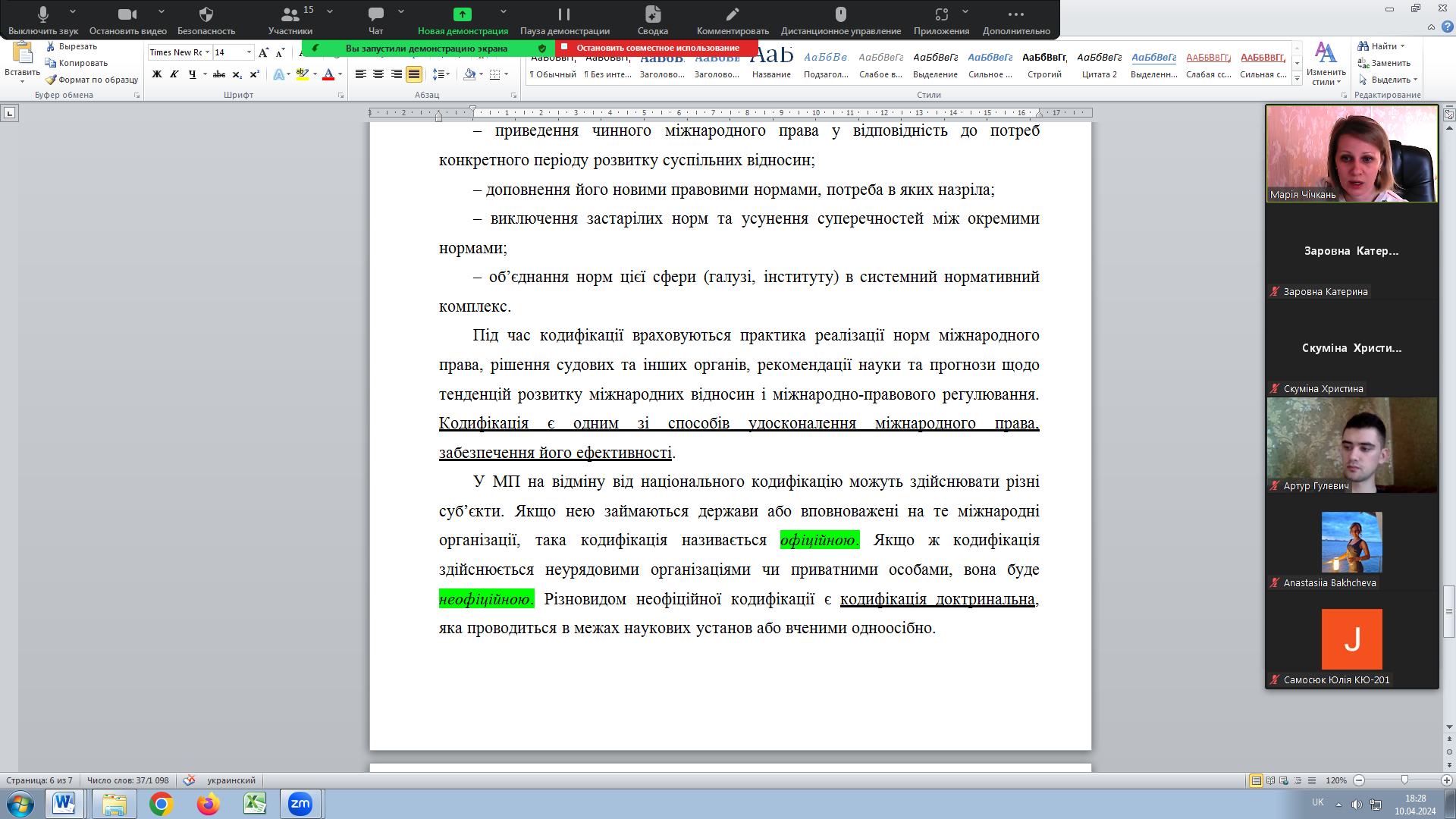This screenshot has width=1456, height=819.
Task: Click the text highlight color marker
Action: pyautogui.click(x=302, y=74)
